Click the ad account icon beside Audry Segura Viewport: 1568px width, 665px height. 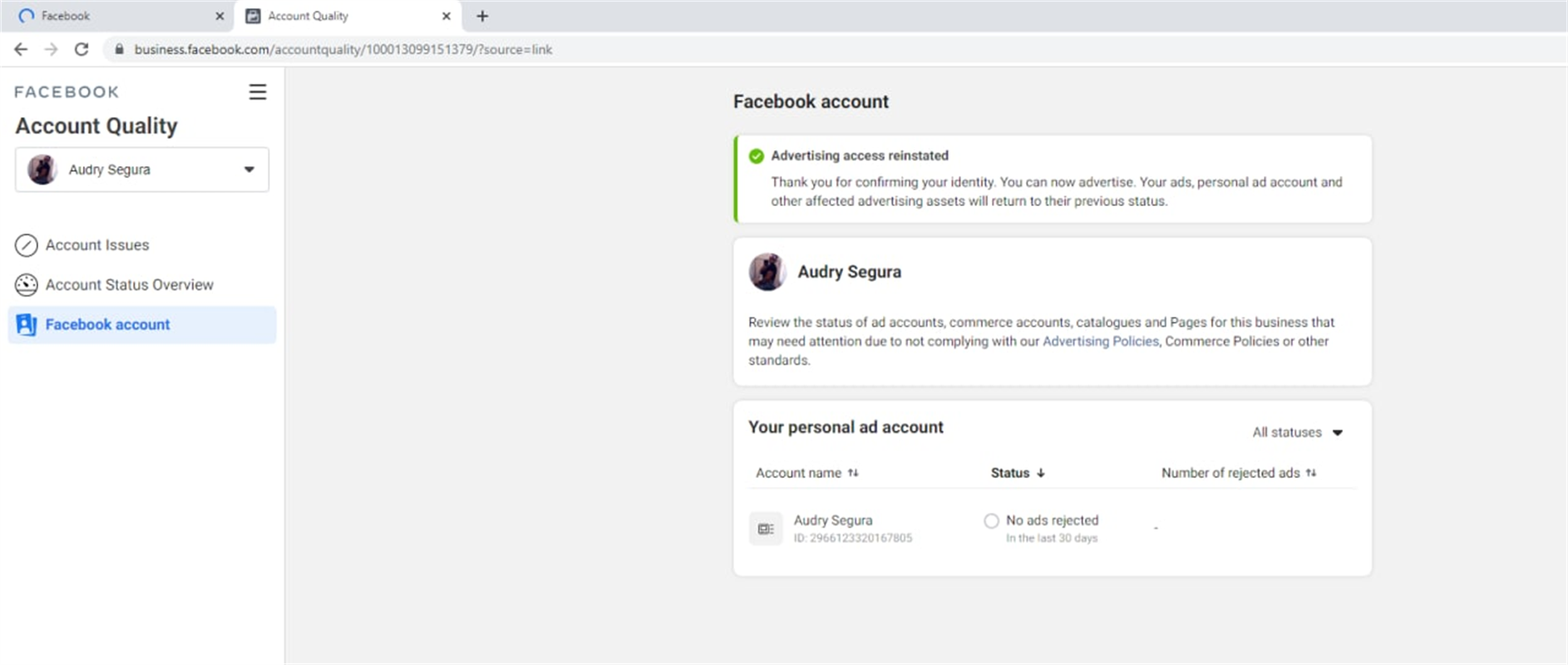[766, 529]
